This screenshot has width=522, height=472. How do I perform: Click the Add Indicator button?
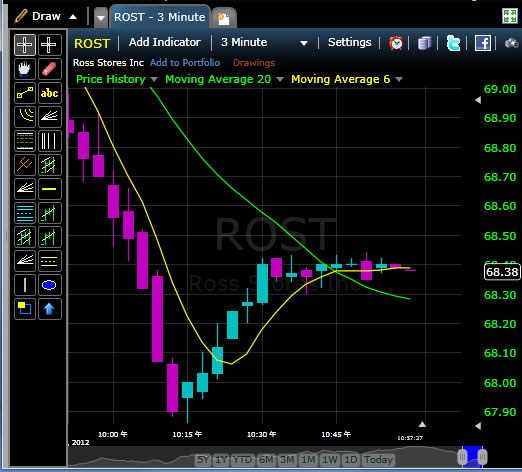[x=165, y=42]
